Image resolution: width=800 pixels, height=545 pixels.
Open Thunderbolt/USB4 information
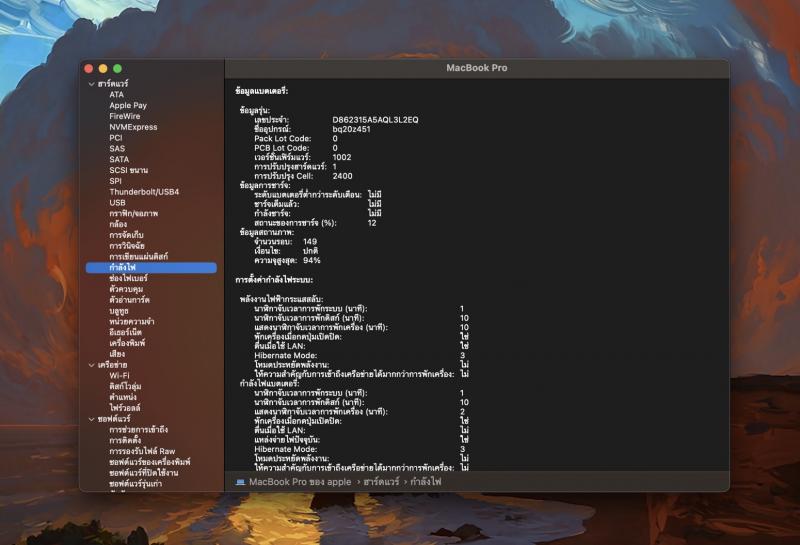coord(144,192)
